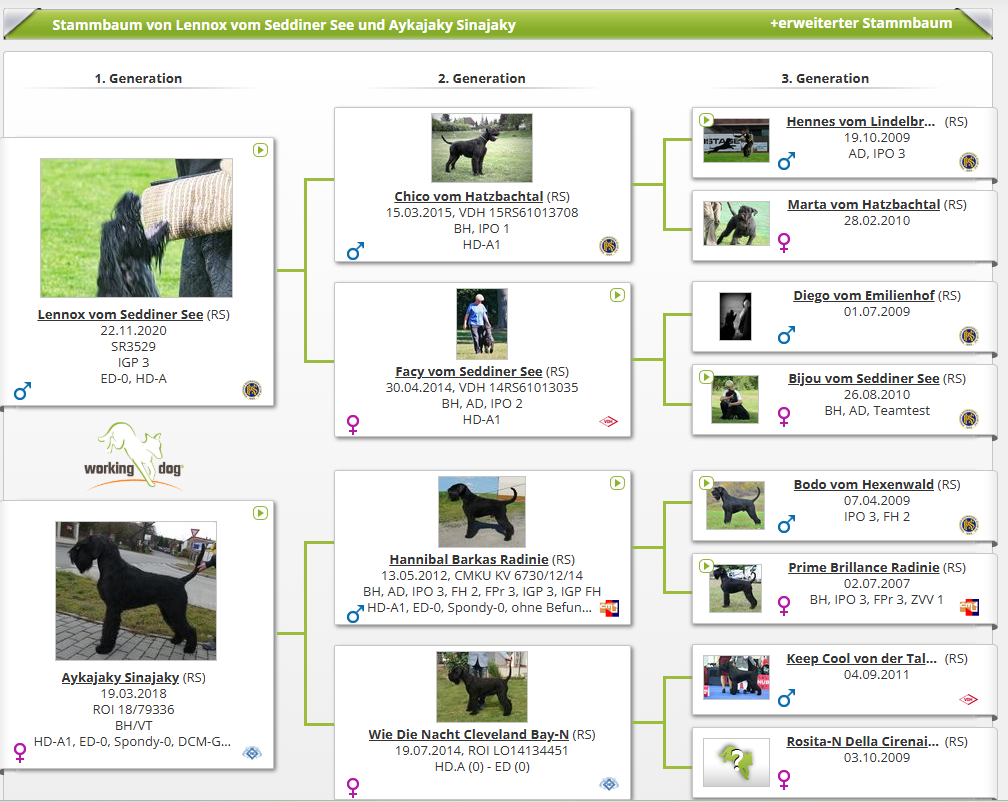Open Prime Brillance Radinie link
The image size is (1008, 802).
tap(864, 567)
